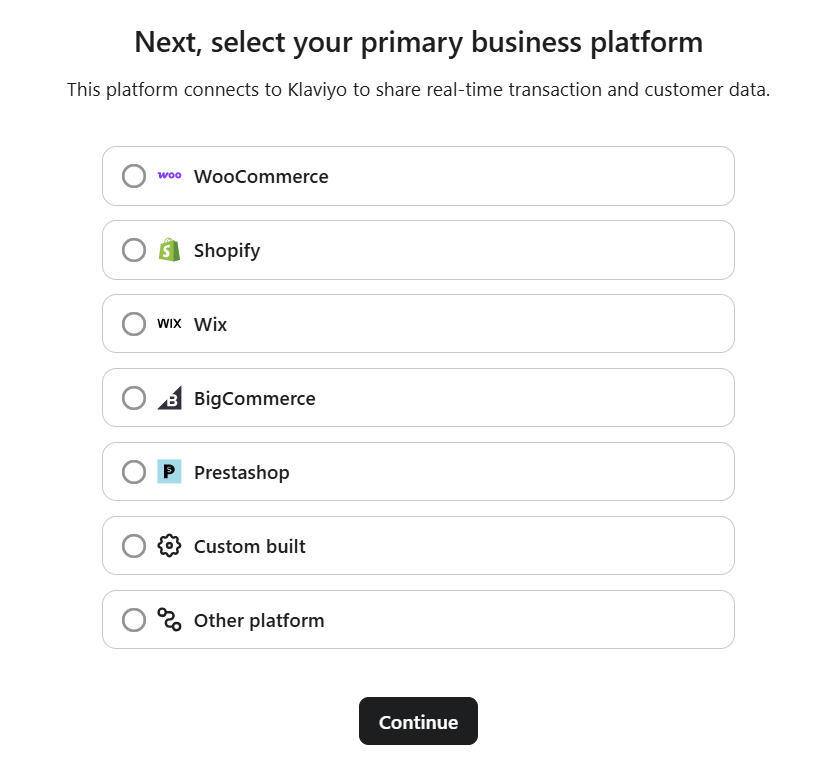Click the Wix option row
838x772 pixels.
[418, 324]
